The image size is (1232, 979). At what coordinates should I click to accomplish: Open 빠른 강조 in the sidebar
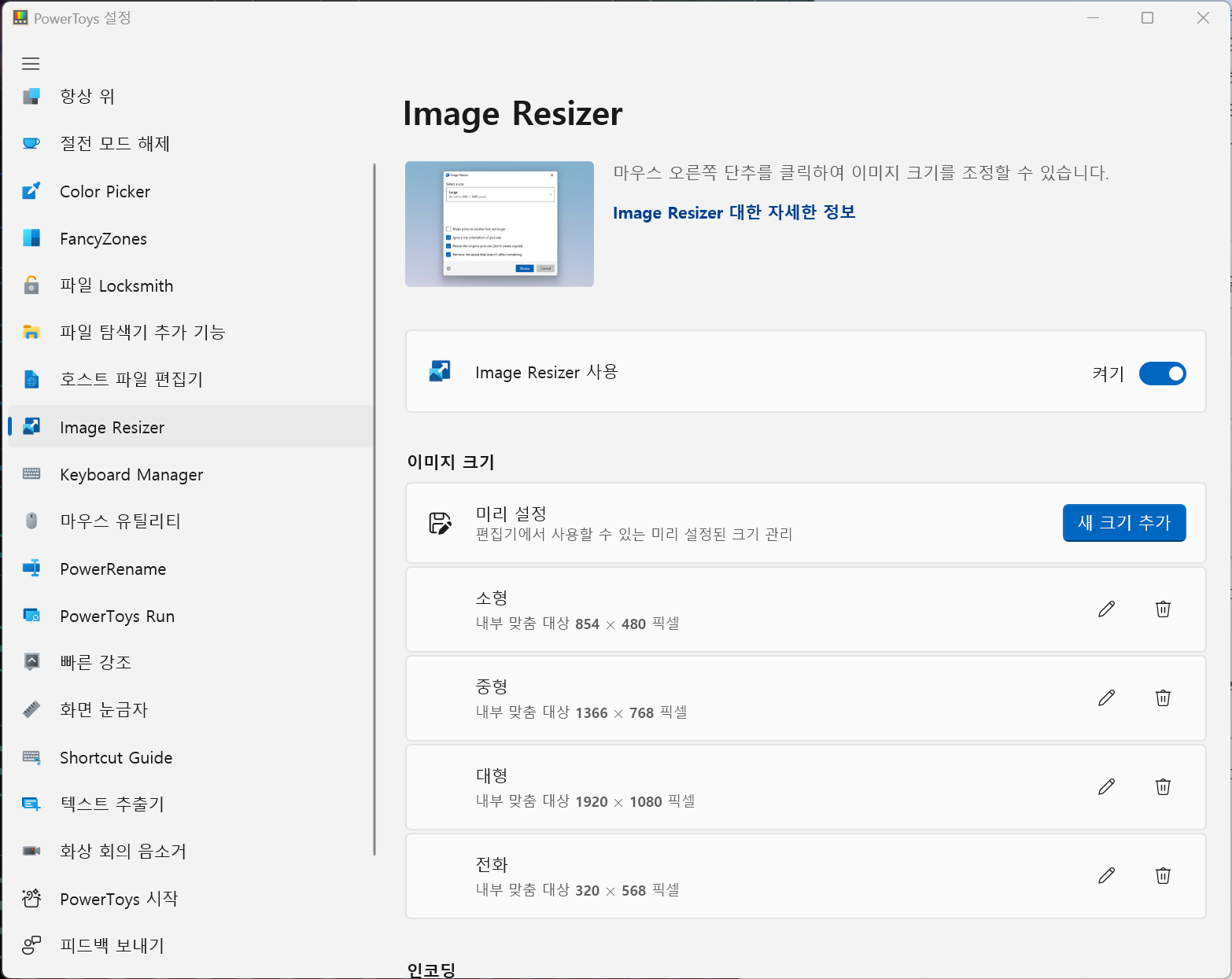[190, 662]
